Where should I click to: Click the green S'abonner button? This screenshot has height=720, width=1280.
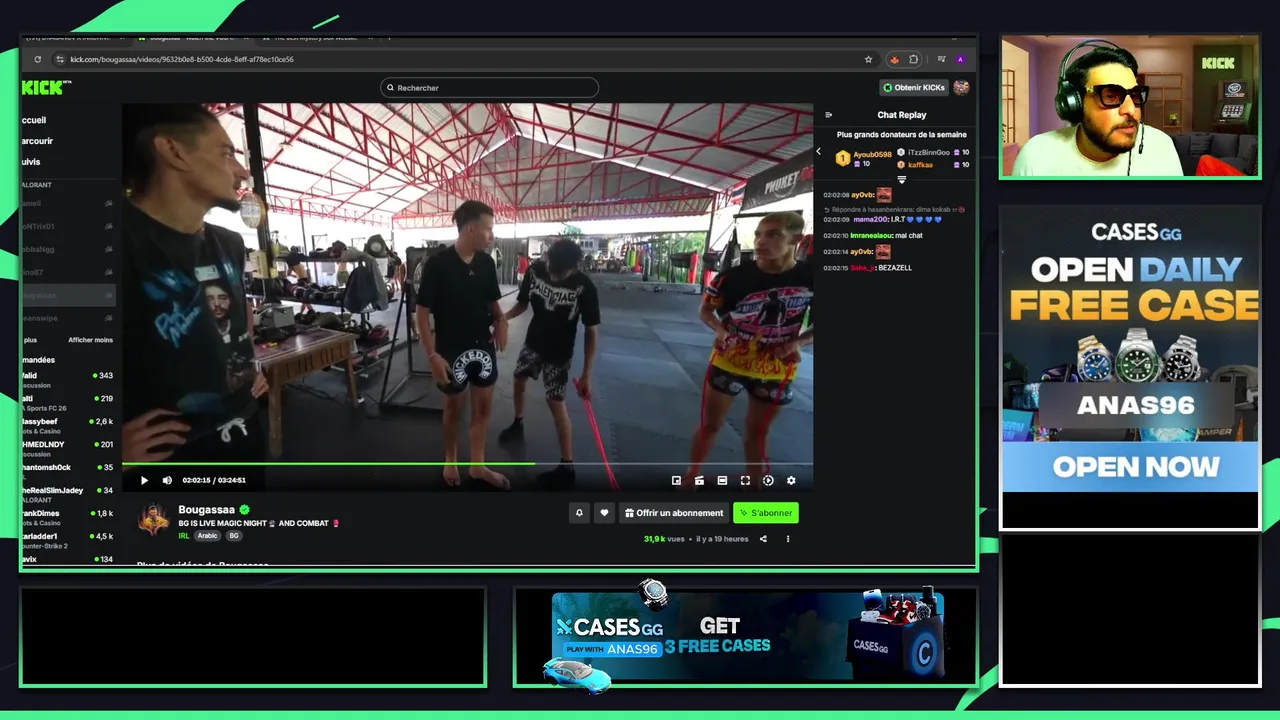point(766,513)
